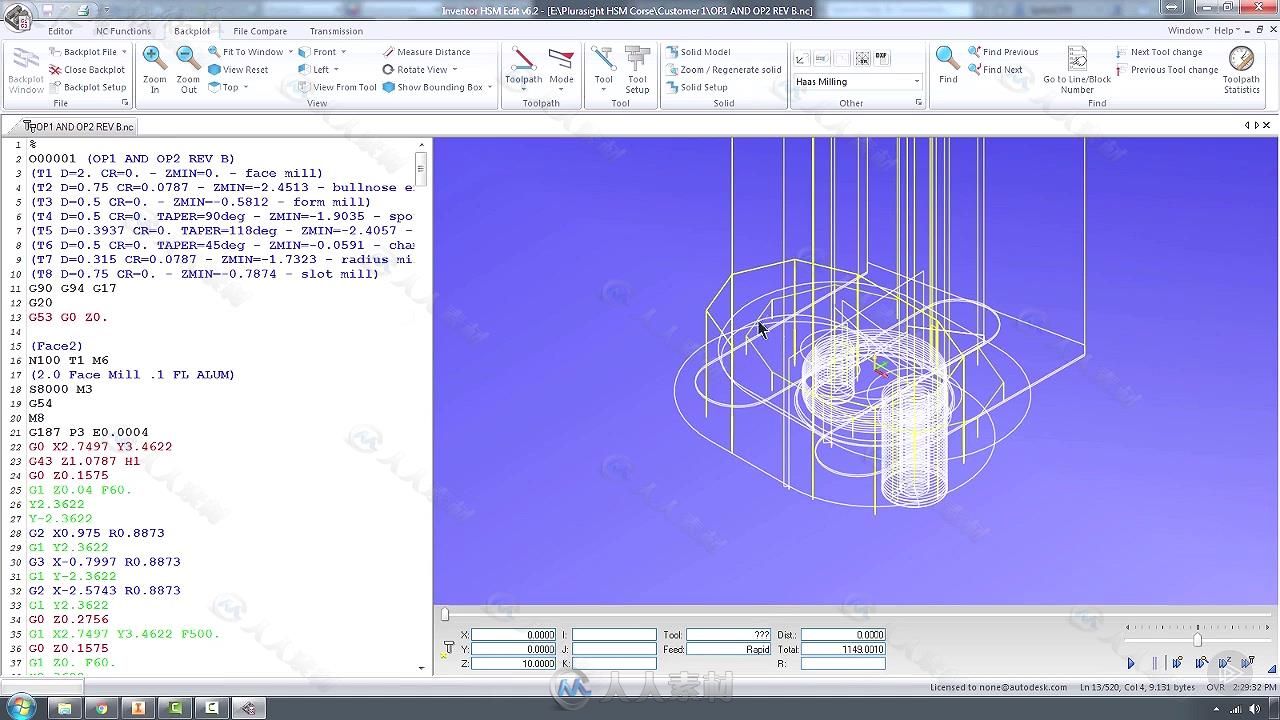
Task: Open the file explorer folder in taskbar
Action: pos(64,708)
